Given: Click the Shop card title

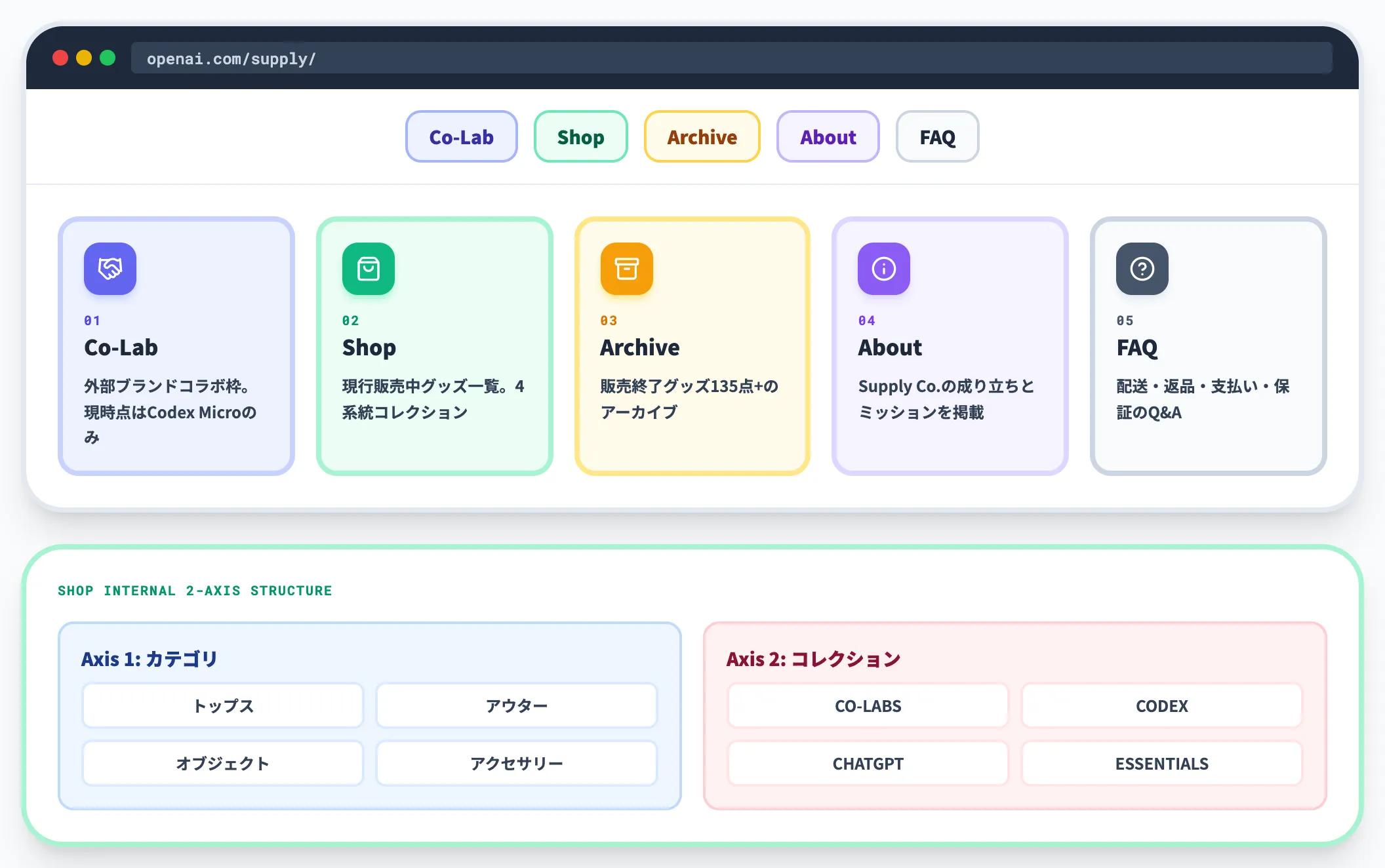Looking at the screenshot, I should point(369,347).
